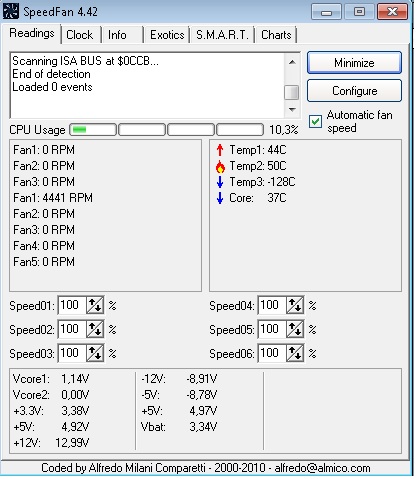Click the 'Fan5: 0 RPM' reading

point(44,262)
